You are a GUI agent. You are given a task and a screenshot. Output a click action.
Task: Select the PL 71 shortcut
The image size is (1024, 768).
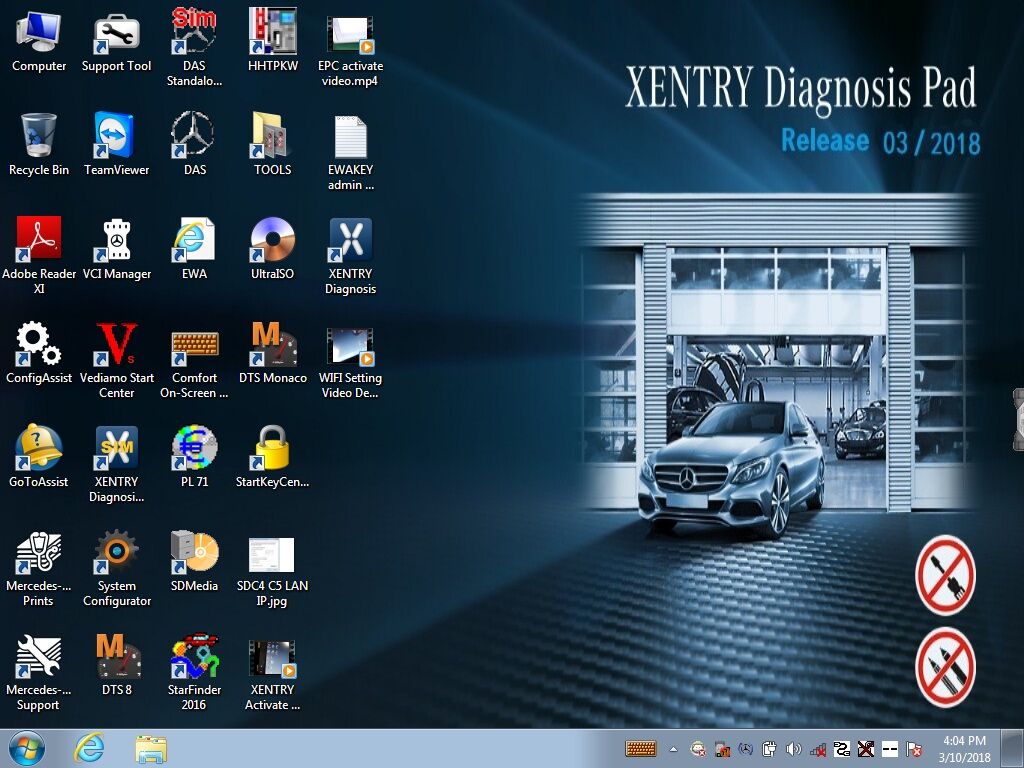194,456
